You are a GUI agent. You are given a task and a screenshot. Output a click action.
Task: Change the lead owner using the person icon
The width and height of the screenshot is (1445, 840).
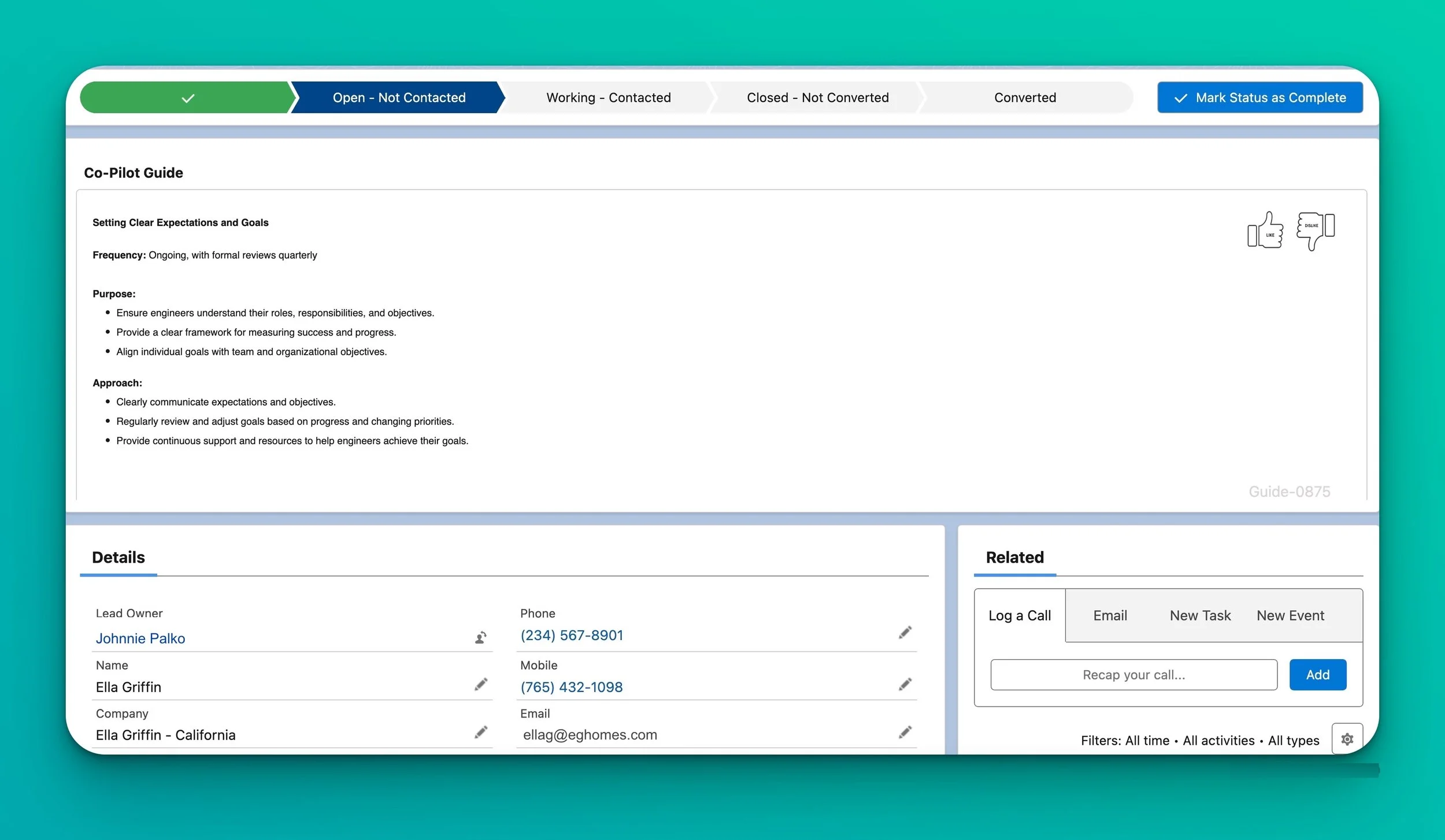(480, 638)
